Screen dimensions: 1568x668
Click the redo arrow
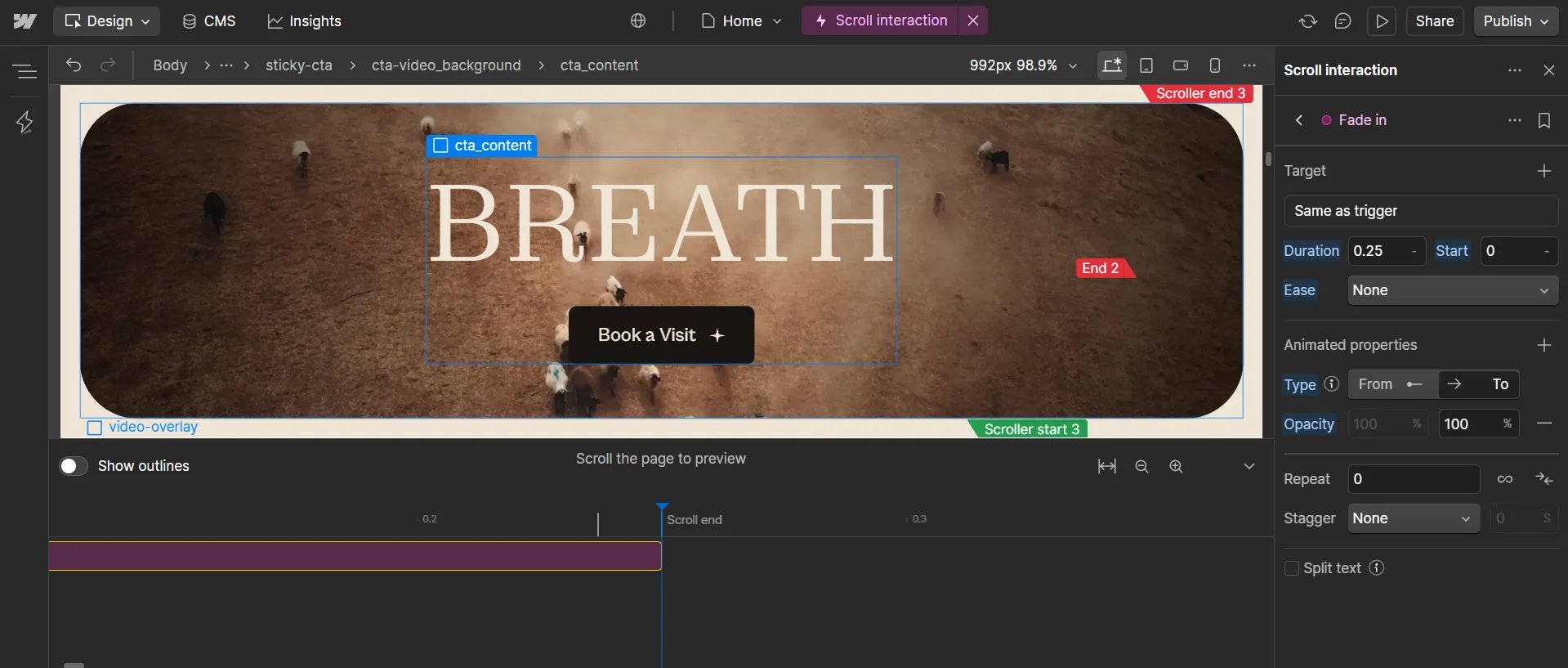coord(108,65)
